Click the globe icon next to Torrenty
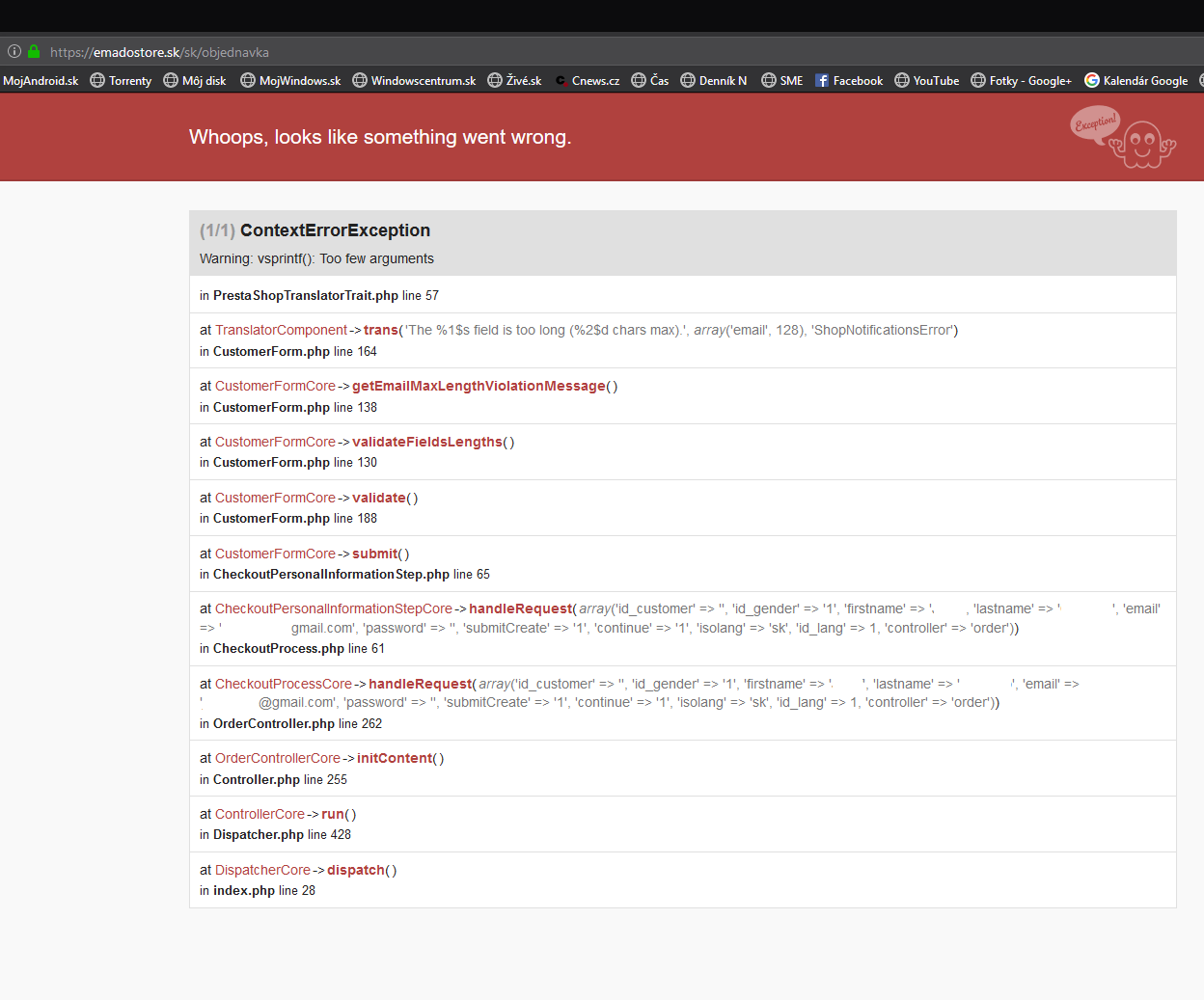The height and width of the screenshot is (1000, 1204). 97,80
